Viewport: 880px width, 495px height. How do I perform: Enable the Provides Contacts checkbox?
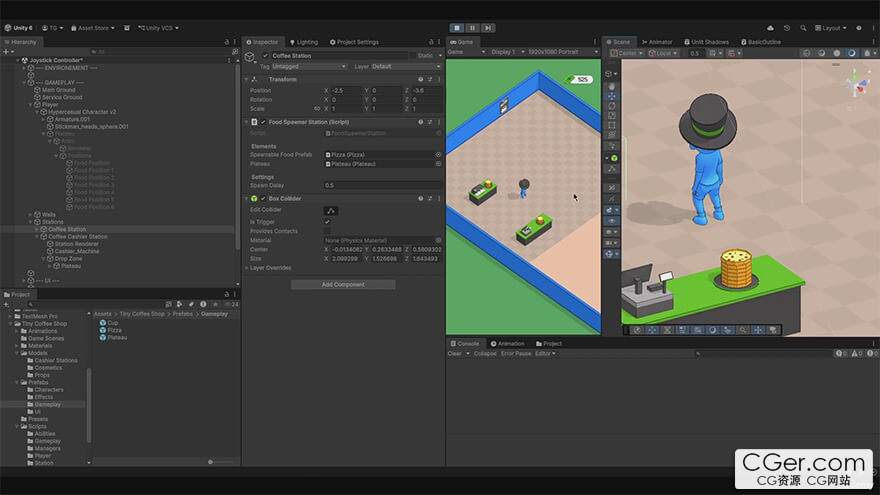[327, 231]
